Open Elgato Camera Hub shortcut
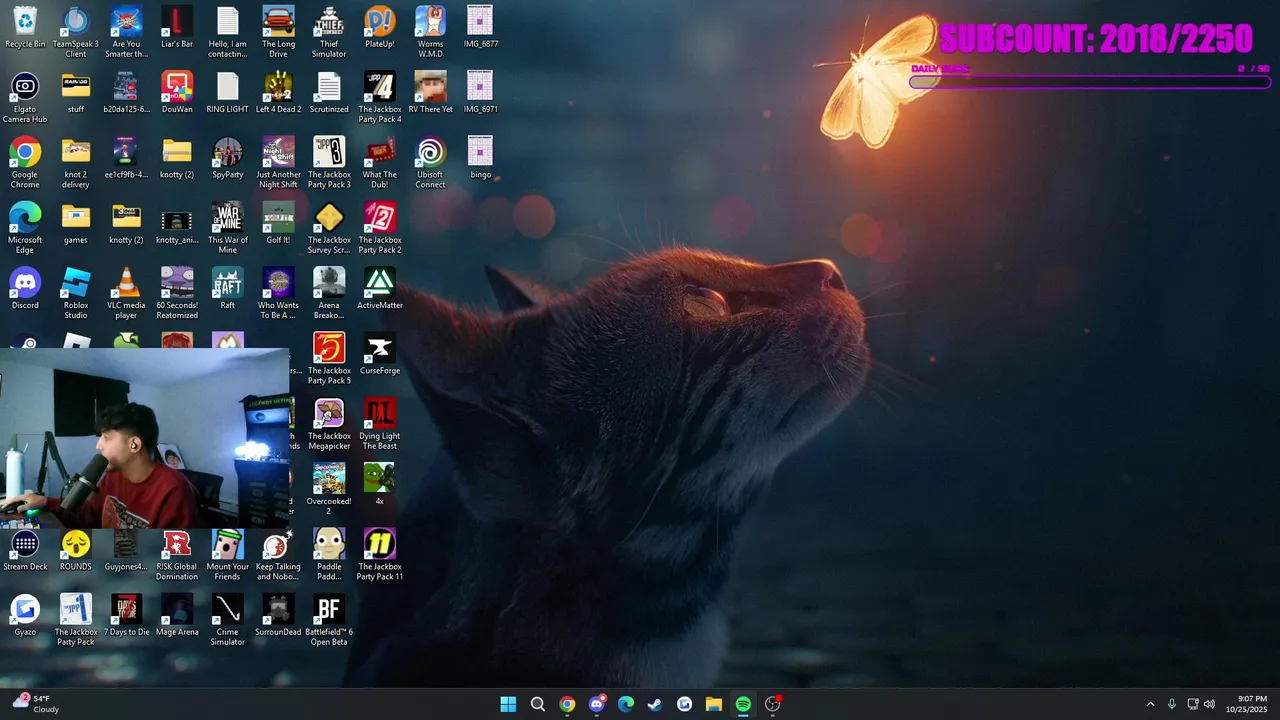Image resolution: width=1280 pixels, height=720 pixels. (x=25, y=97)
